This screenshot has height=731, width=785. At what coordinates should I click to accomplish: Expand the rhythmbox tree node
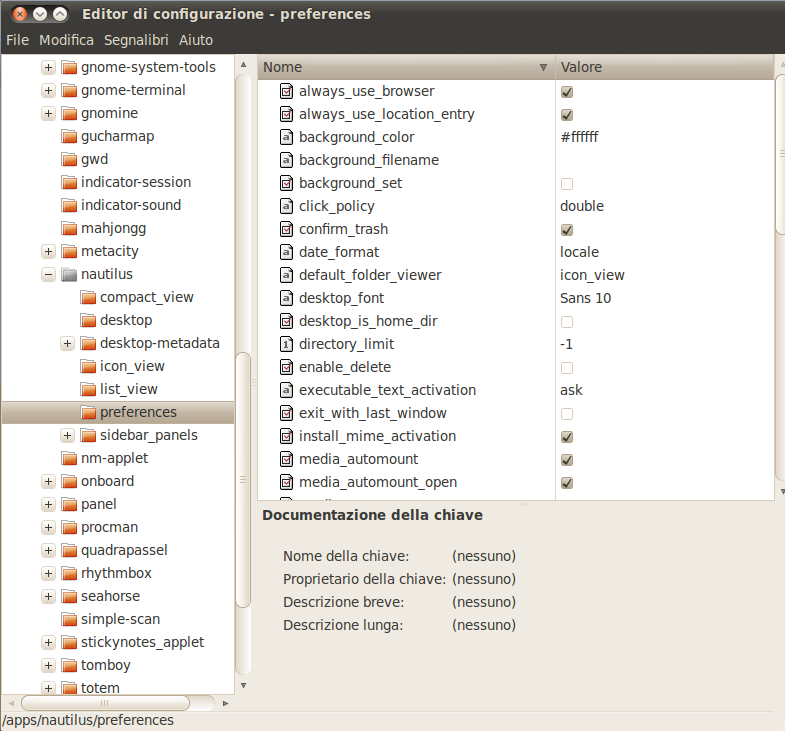tap(48, 573)
